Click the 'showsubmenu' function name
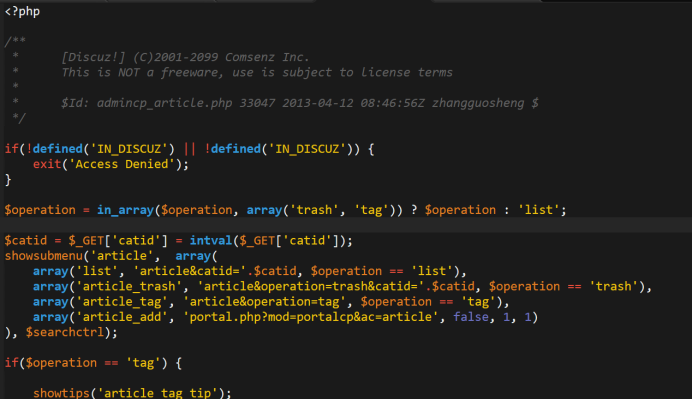 tap(43, 256)
